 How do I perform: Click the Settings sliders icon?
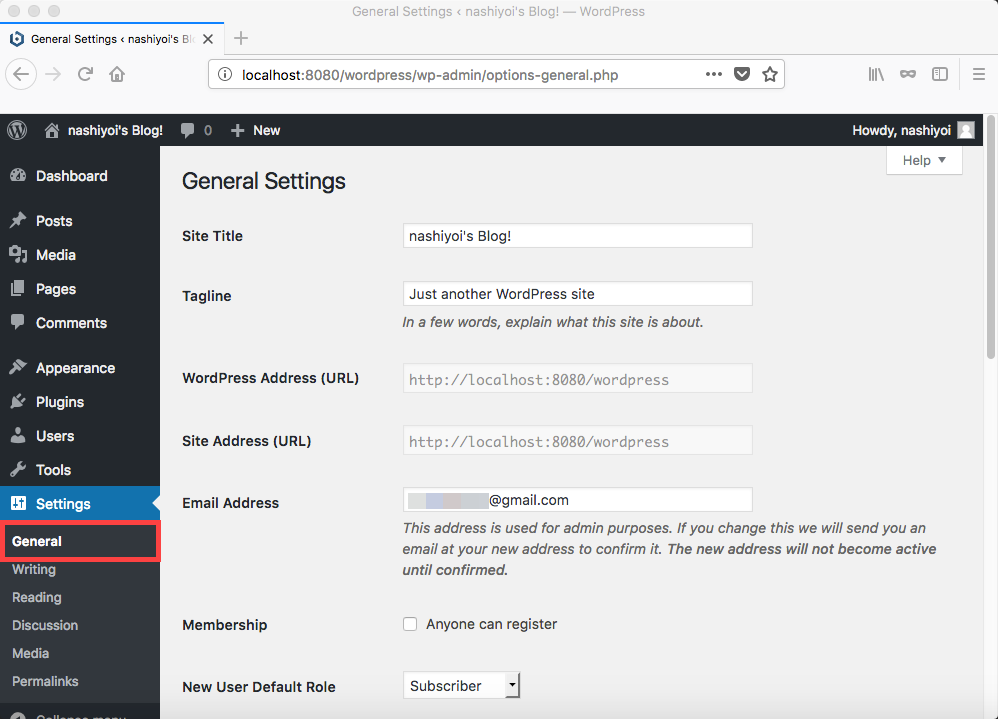(18, 503)
